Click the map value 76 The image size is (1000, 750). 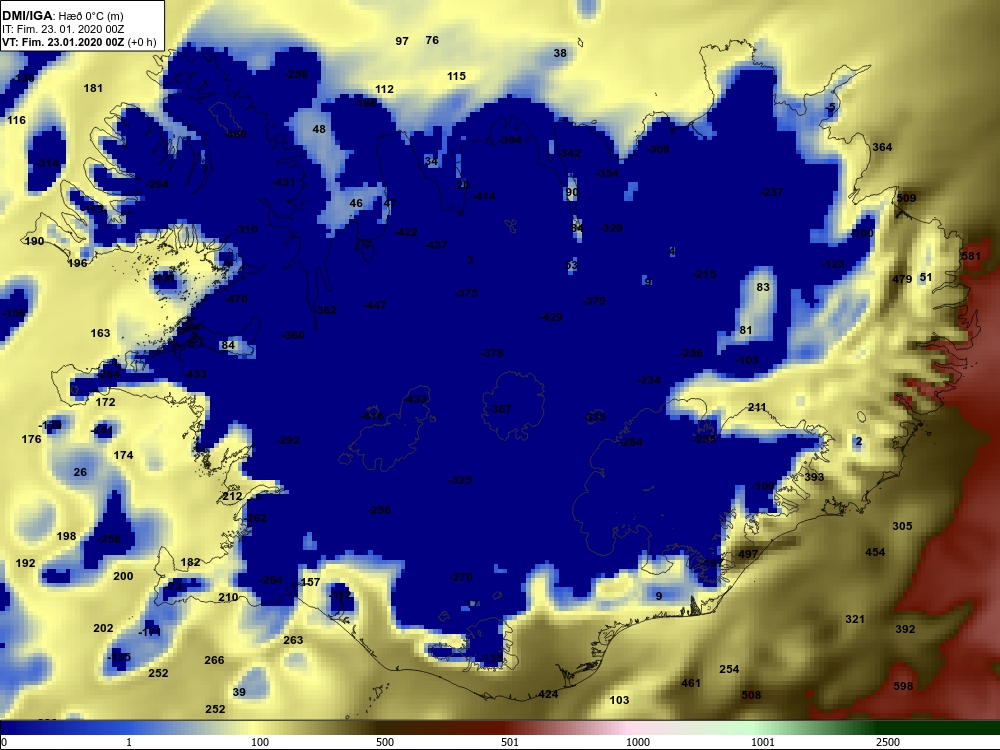click(x=432, y=40)
